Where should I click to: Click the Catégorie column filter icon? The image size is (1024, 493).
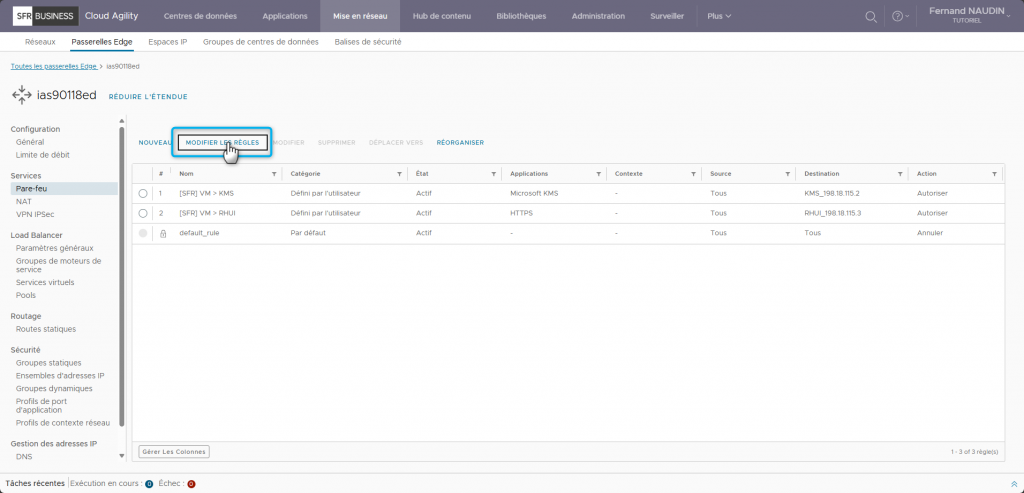pyautogui.click(x=400, y=174)
